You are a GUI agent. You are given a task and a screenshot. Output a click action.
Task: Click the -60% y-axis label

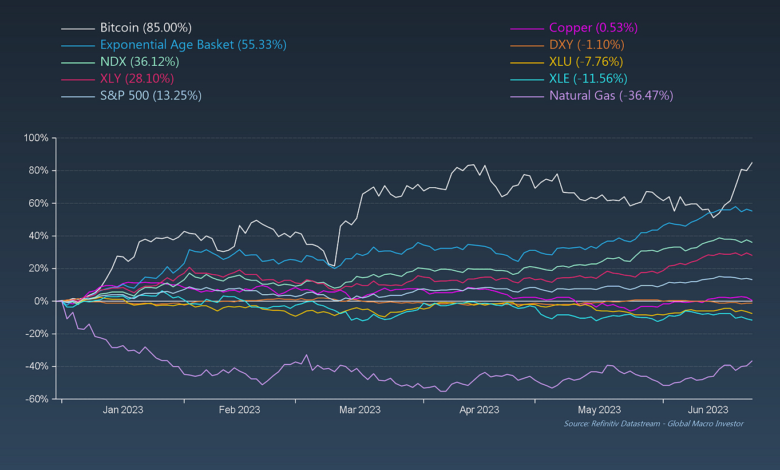pos(36,399)
